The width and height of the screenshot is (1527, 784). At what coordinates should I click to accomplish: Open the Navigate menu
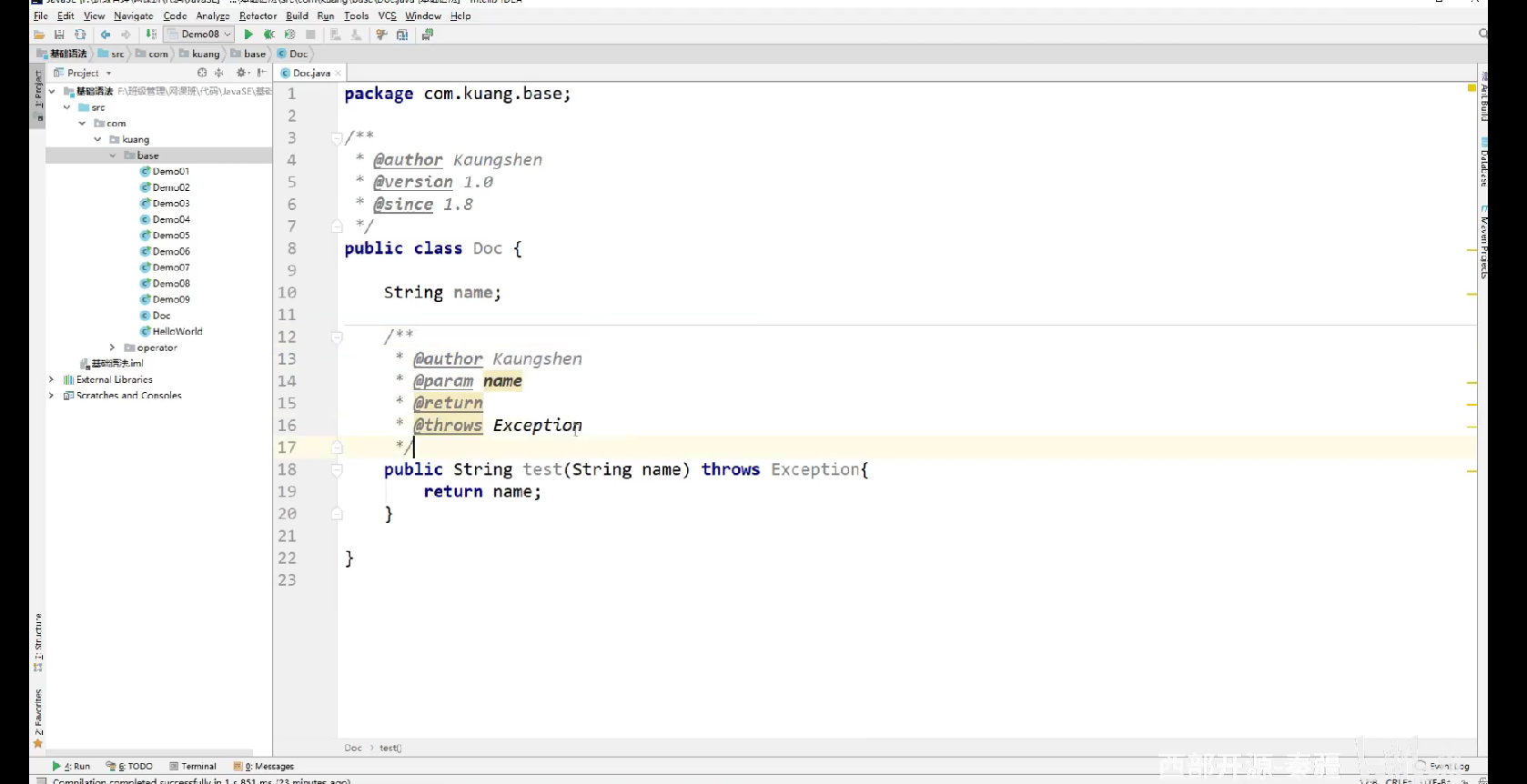(134, 15)
